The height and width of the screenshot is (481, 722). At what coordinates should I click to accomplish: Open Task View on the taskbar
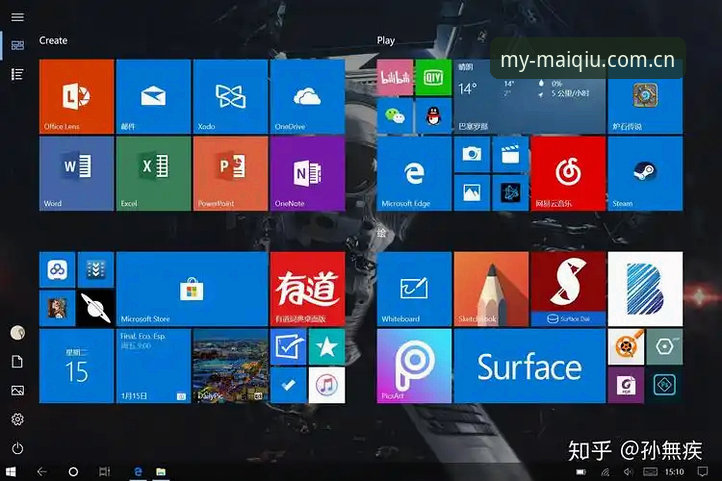click(105, 471)
